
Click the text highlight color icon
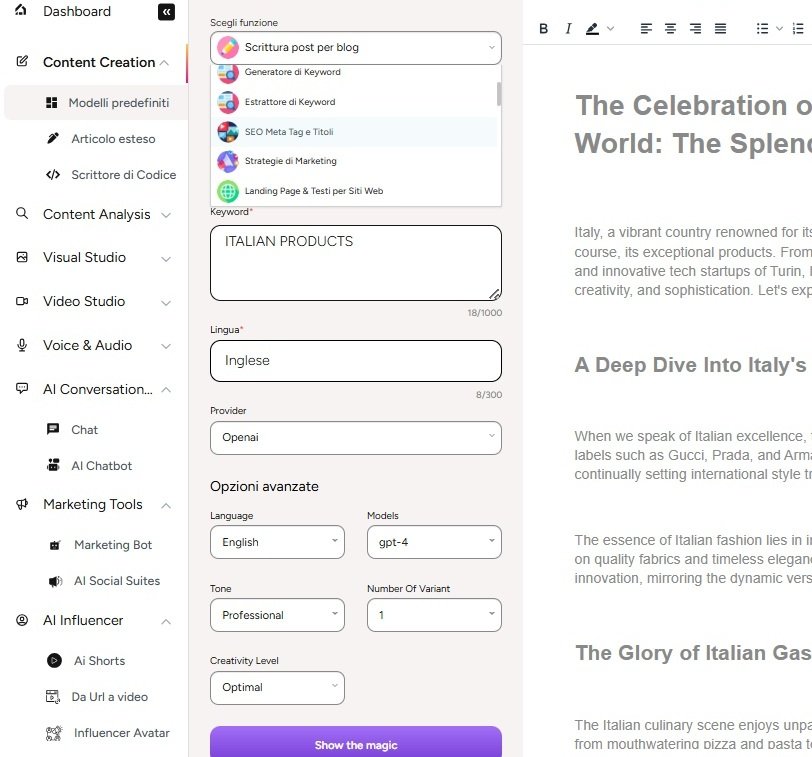[593, 29]
